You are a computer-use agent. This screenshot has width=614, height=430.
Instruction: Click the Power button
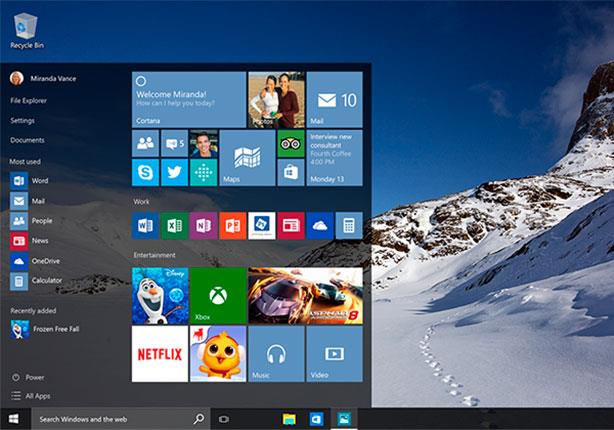(x=28, y=378)
